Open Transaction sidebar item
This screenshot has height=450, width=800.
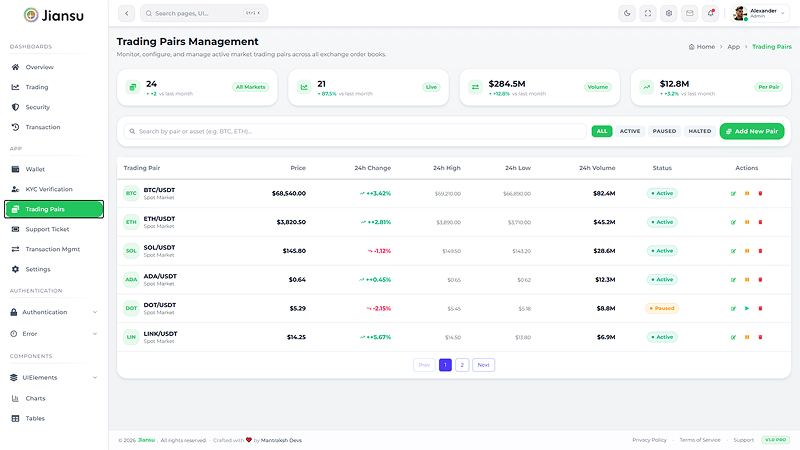[x=54, y=127]
